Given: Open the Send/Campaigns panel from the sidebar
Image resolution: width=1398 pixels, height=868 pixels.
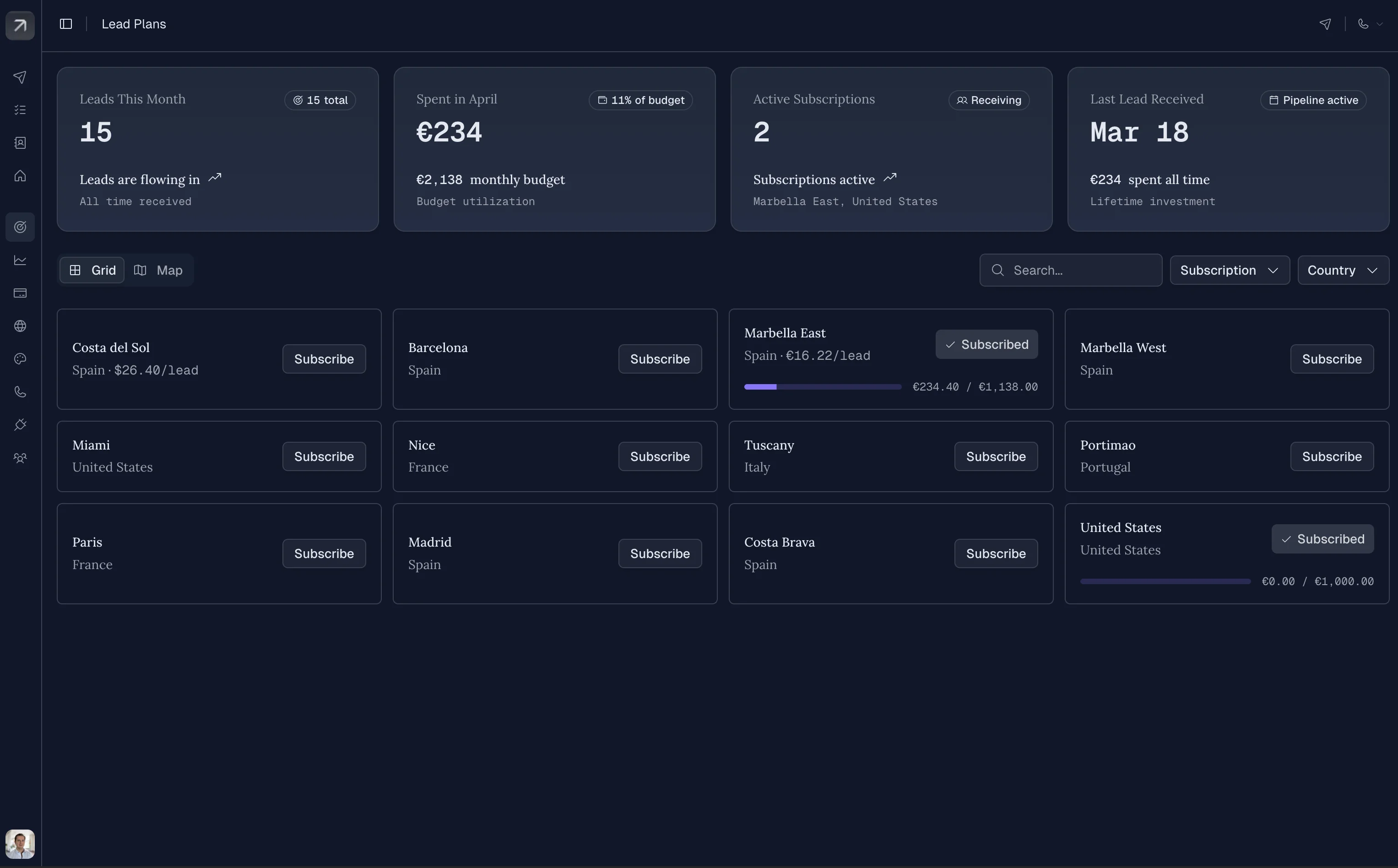Looking at the screenshot, I should pos(20,76).
